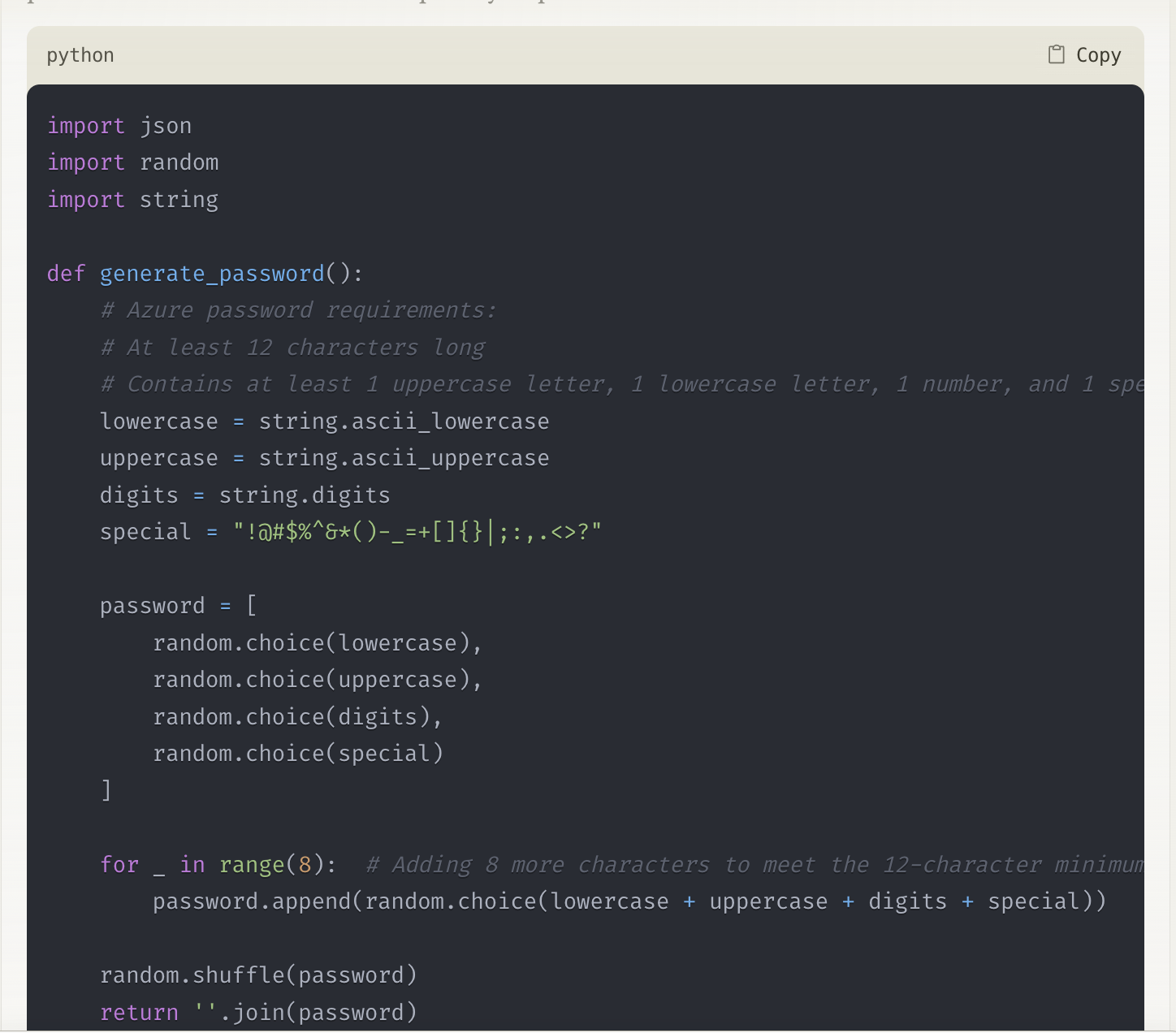The height and width of the screenshot is (1033, 1176).
Task: Click random.choice(special) list entry
Action: pos(298,754)
